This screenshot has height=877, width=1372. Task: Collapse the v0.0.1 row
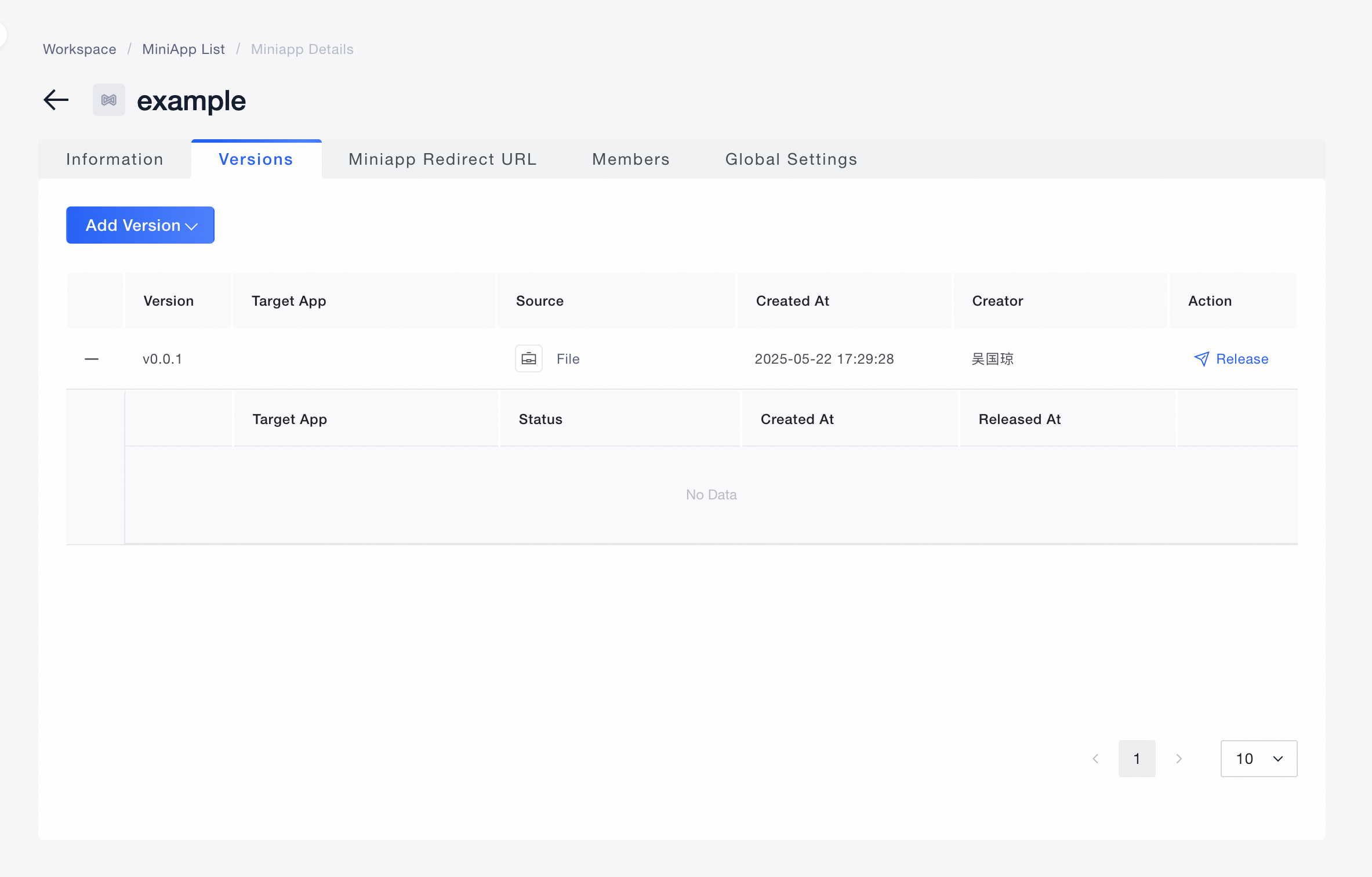coord(92,359)
